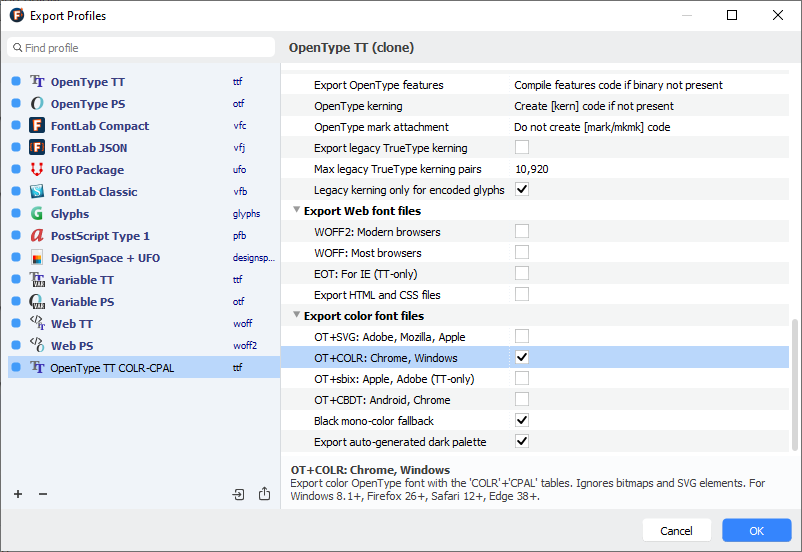802x552 pixels.
Task: Click the Web PS profile icon
Action: 37,345
